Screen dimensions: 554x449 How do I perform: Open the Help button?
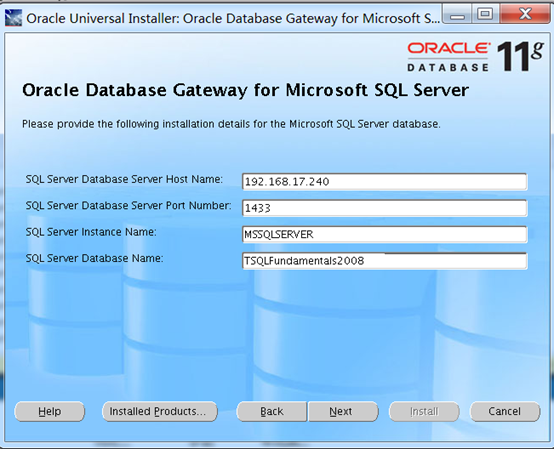click(x=49, y=411)
